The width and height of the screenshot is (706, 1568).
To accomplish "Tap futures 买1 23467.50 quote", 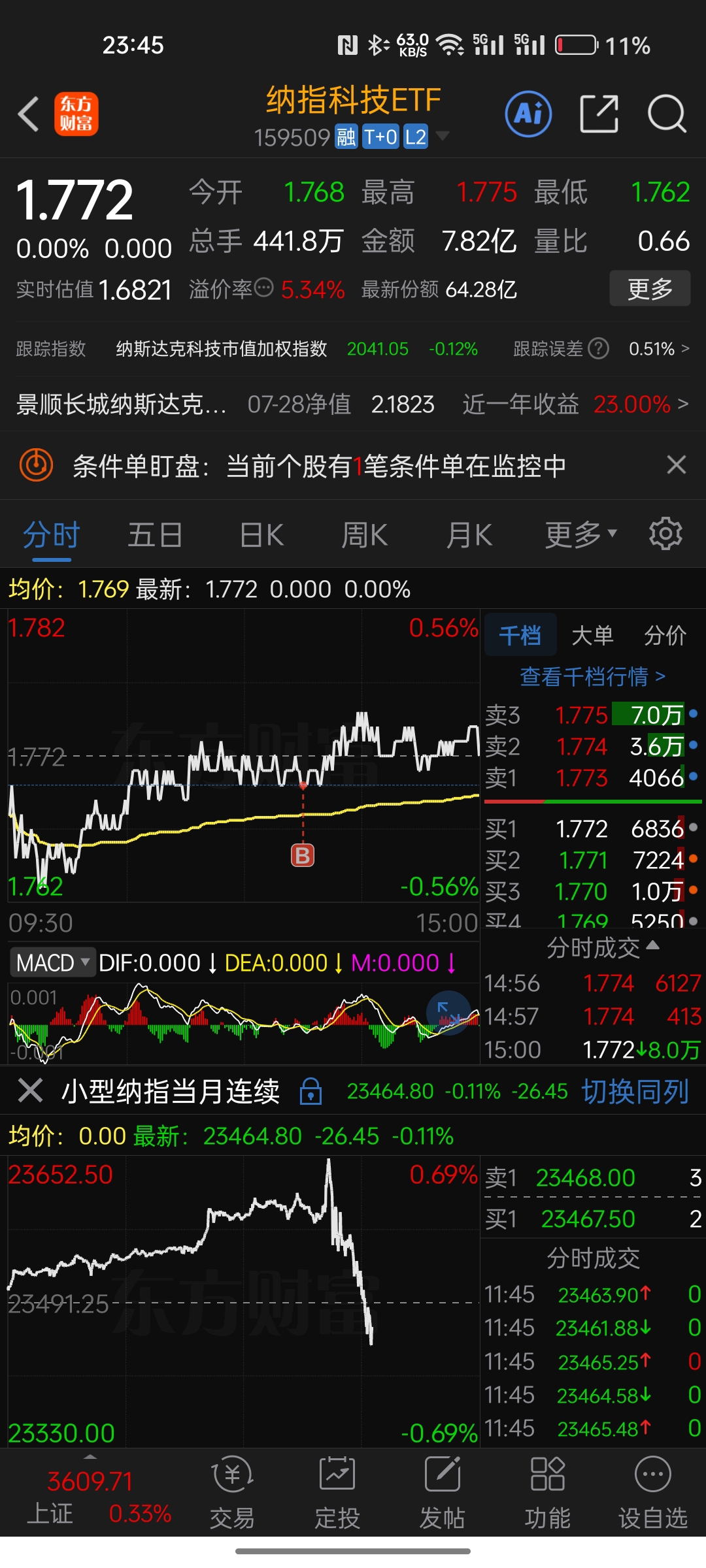I will pyautogui.click(x=593, y=1219).
